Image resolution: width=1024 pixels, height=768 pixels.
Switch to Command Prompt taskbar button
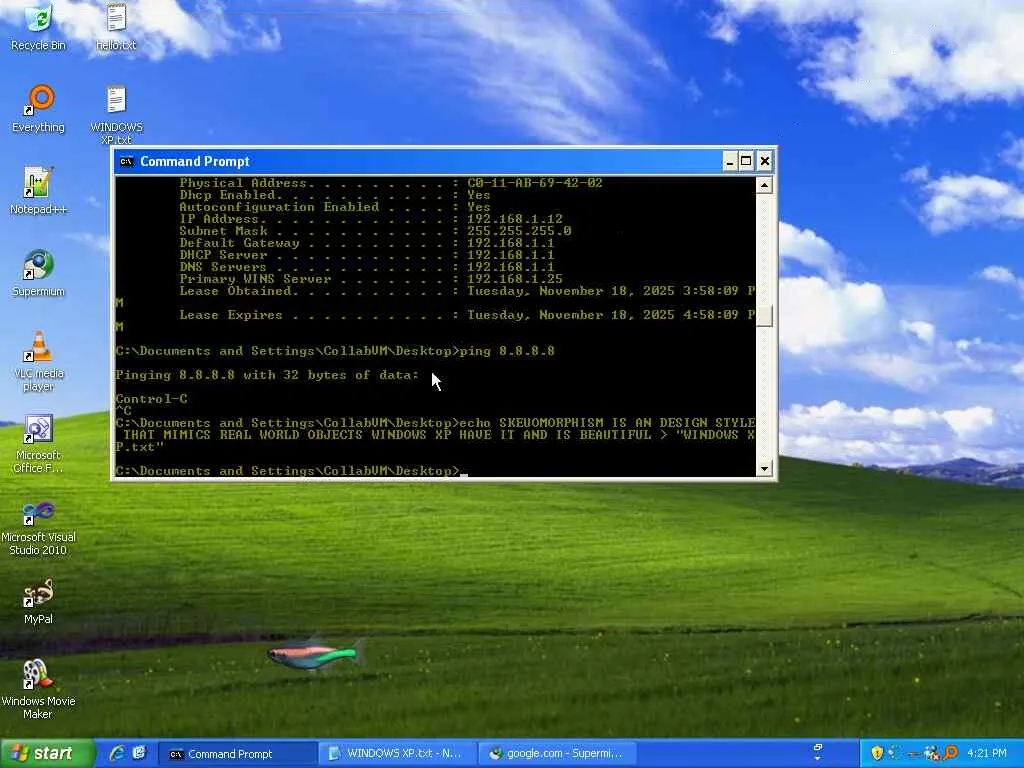click(237, 754)
